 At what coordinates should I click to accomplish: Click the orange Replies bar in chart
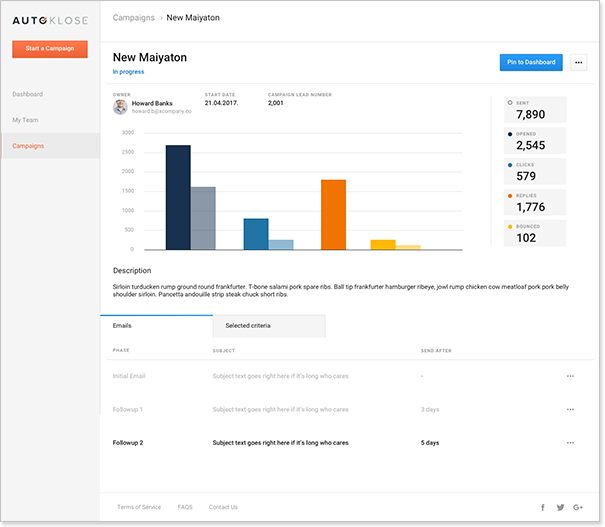pyautogui.click(x=333, y=214)
